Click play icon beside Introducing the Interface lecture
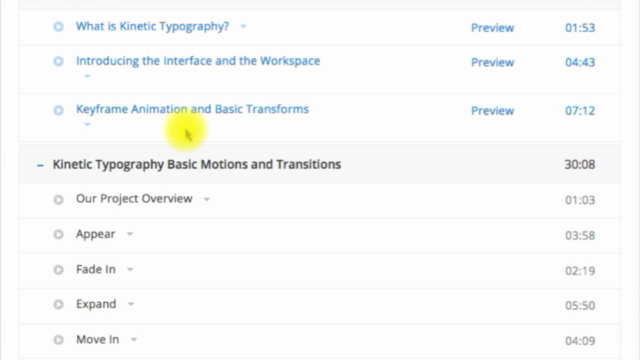 pyautogui.click(x=58, y=61)
